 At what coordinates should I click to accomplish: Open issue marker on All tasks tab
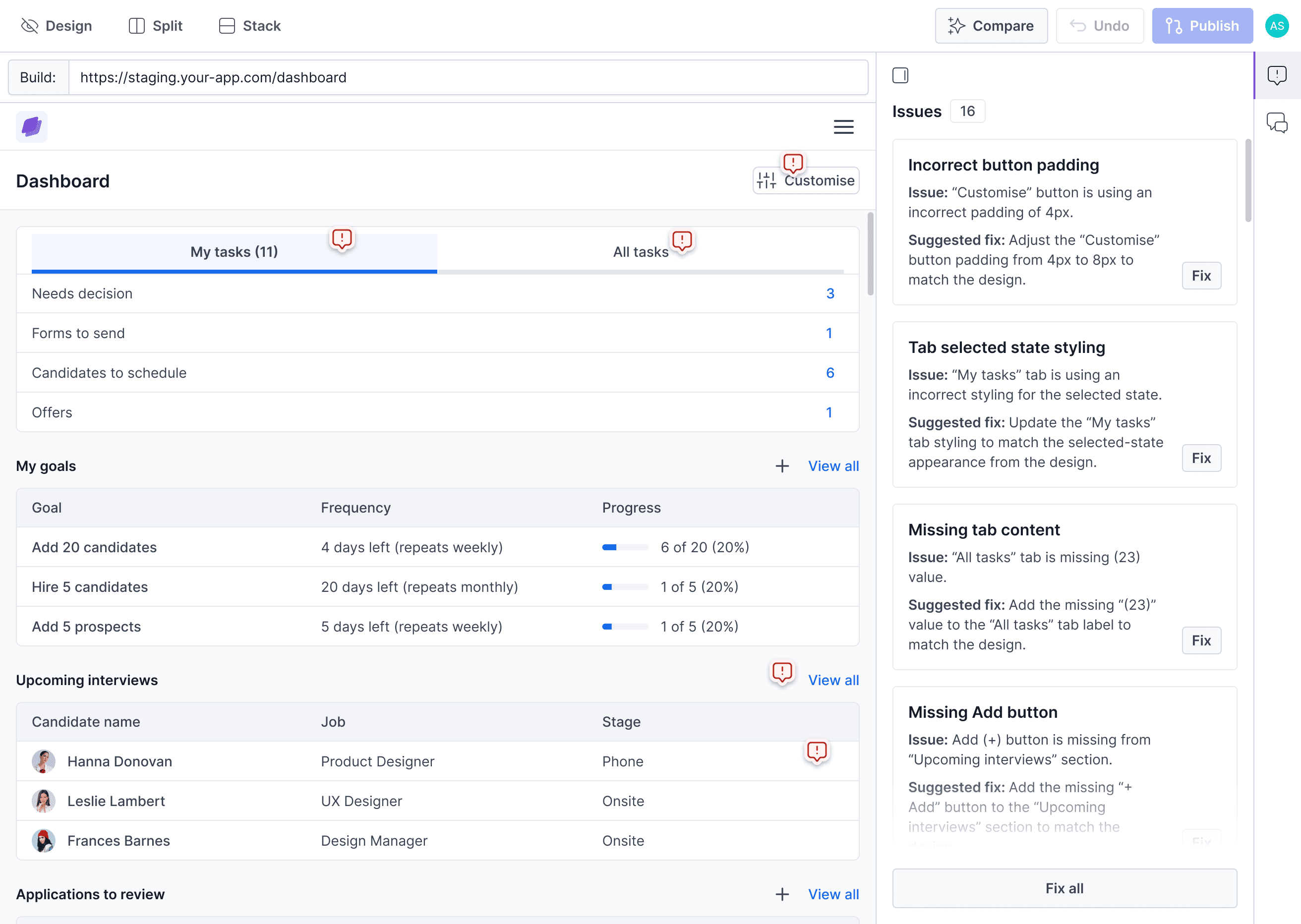point(682,241)
